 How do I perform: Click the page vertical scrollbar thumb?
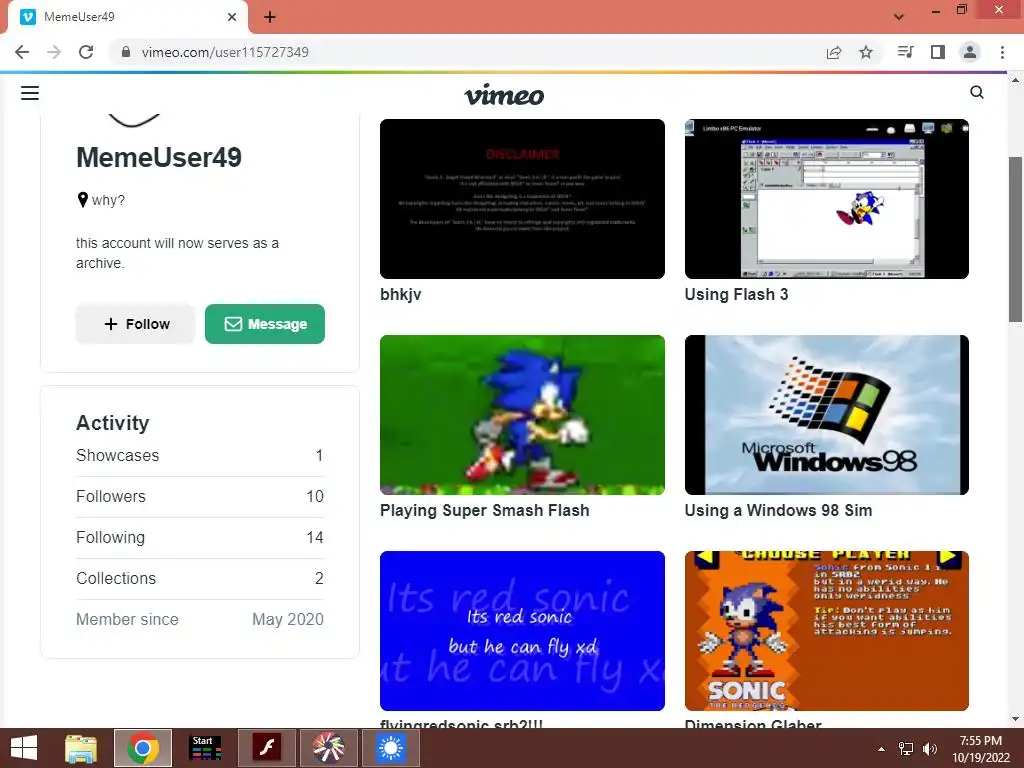1015,239
